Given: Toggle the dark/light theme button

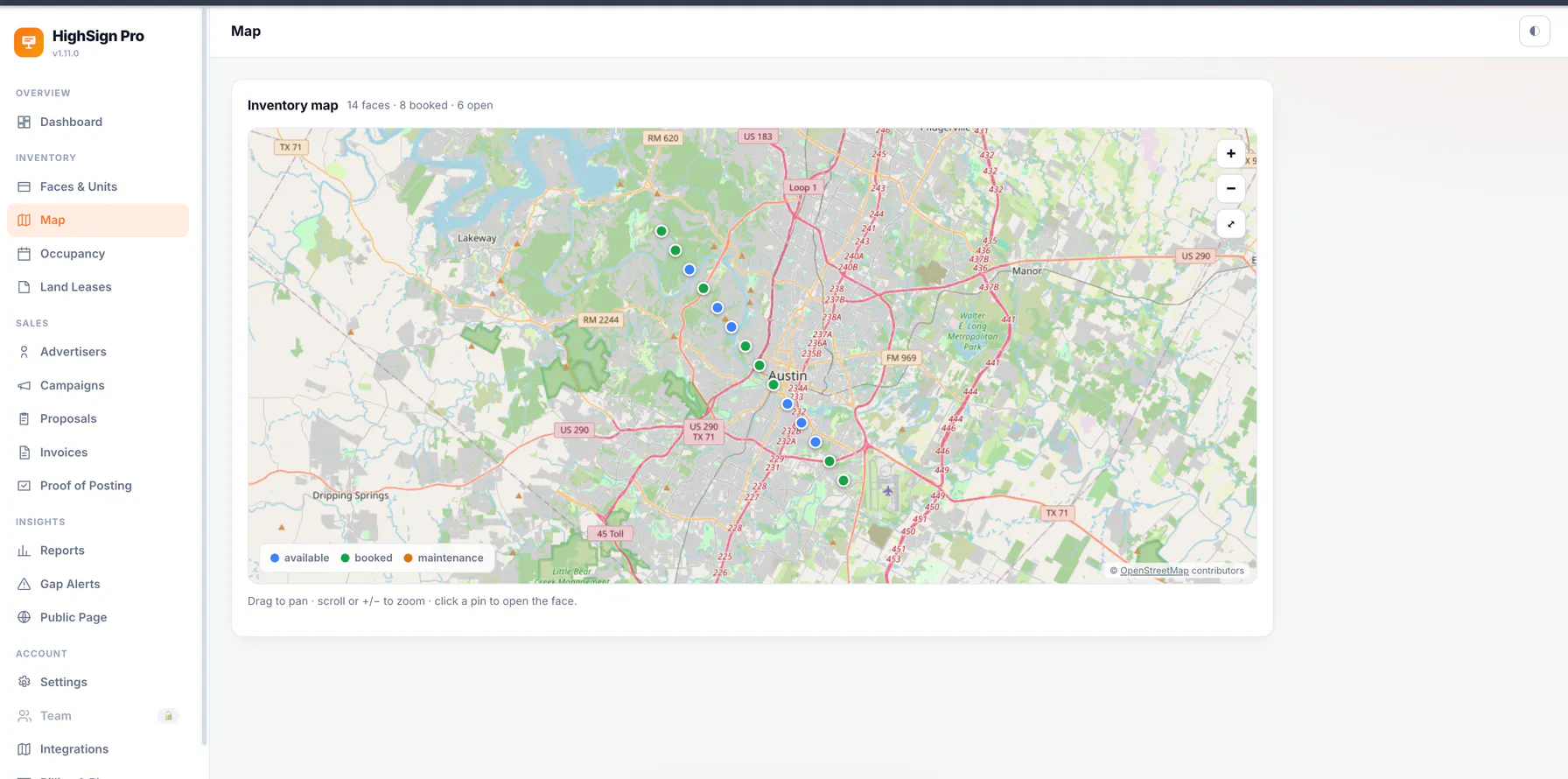Looking at the screenshot, I should pos(1534,32).
